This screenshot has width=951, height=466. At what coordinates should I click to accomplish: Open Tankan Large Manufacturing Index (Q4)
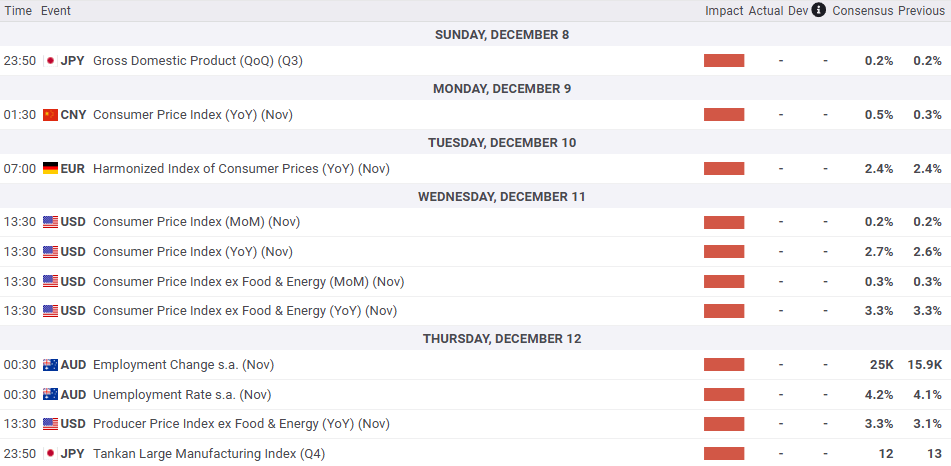(208, 454)
